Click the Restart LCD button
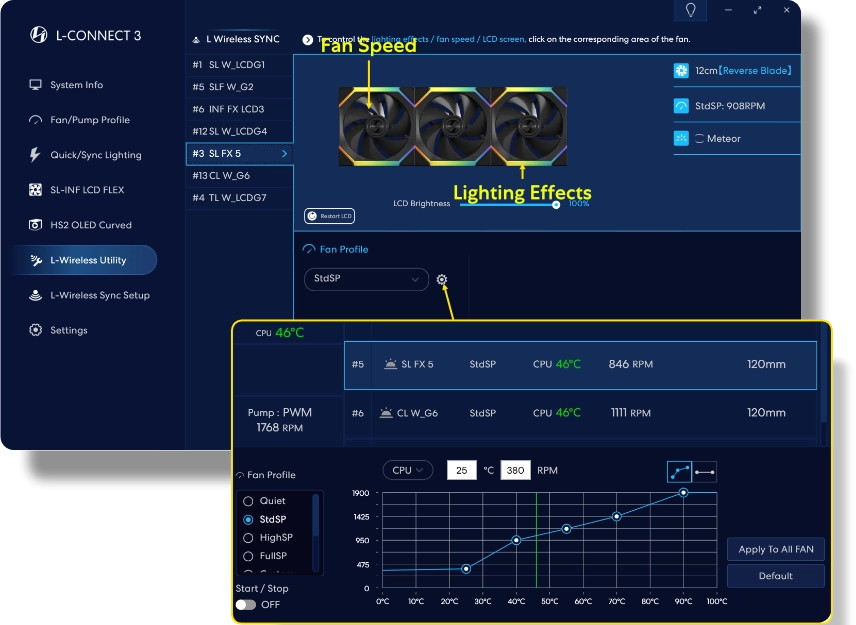 [329, 216]
